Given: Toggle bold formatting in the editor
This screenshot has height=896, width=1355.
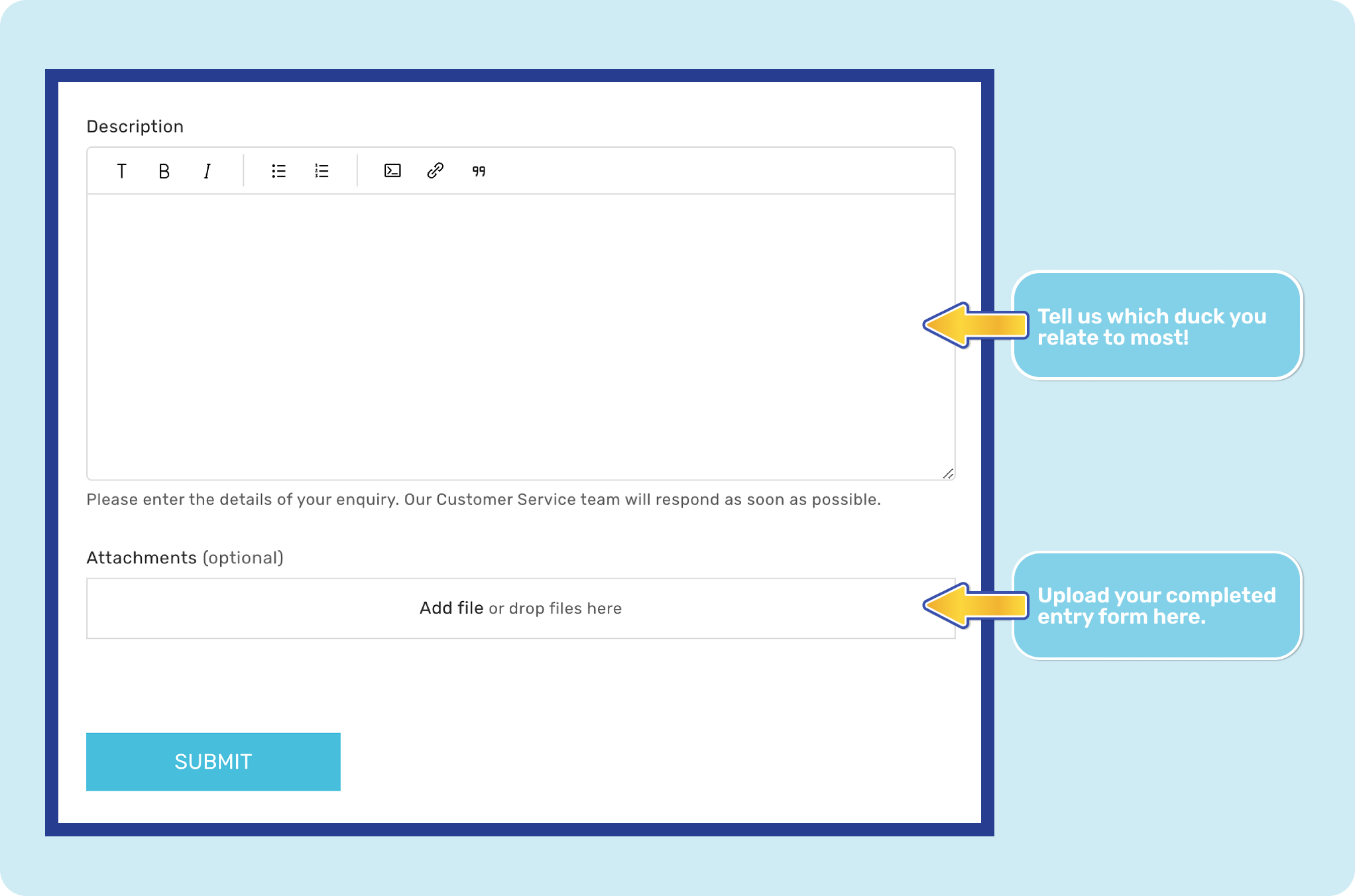Looking at the screenshot, I should coord(164,172).
